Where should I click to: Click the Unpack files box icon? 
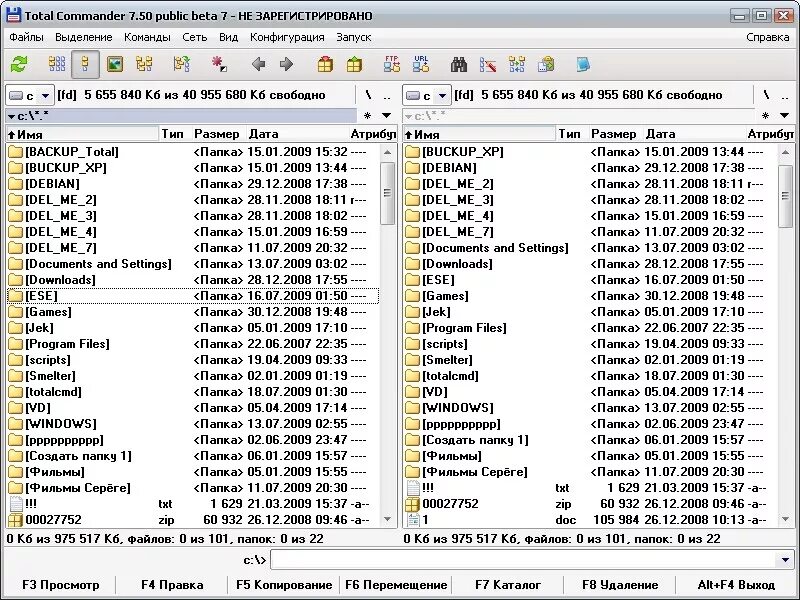pyautogui.click(x=354, y=64)
